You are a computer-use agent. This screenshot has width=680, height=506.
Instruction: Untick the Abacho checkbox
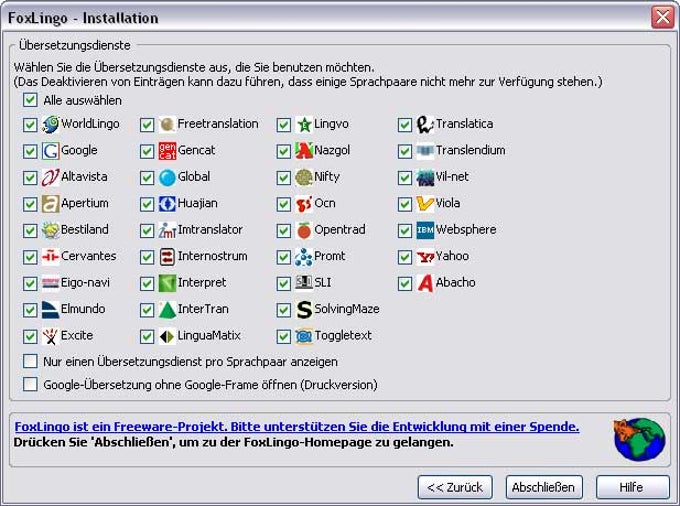tap(405, 284)
